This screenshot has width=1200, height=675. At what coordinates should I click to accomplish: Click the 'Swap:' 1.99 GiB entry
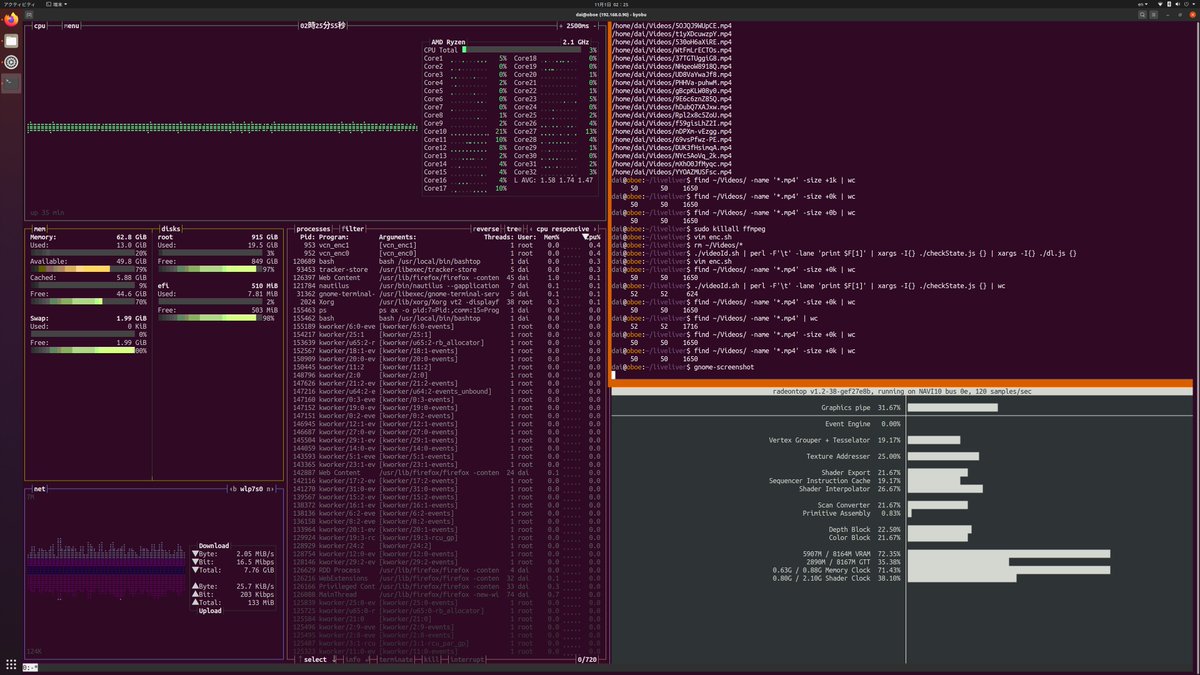click(88, 317)
